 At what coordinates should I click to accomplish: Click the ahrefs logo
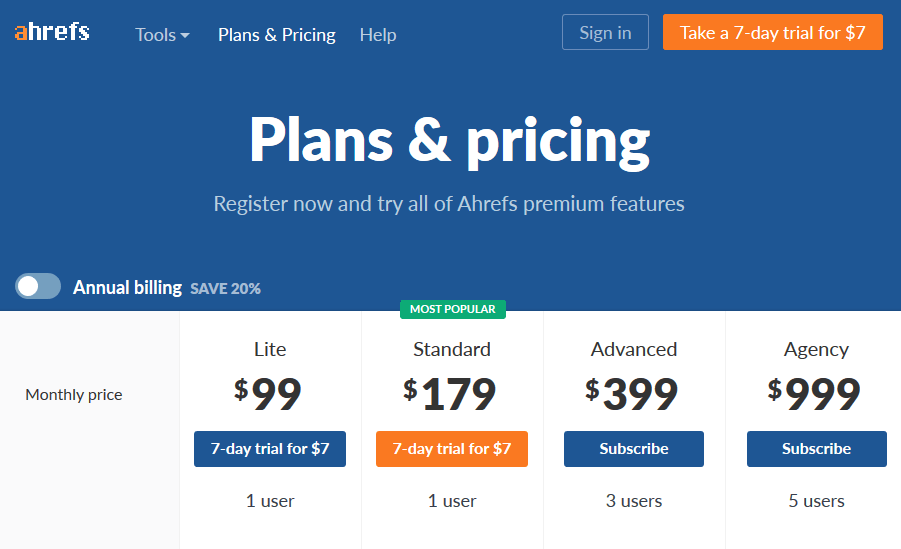pyautogui.click(x=52, y=32)
